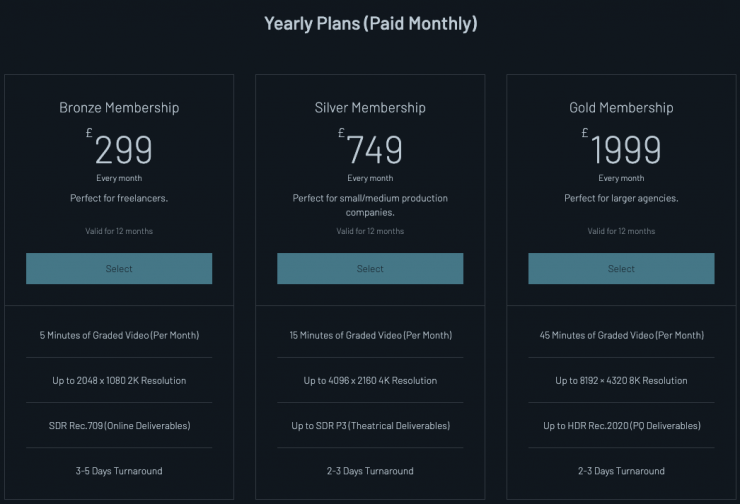Click the SDR Rec.709 Online Deliverables row

point(119,425)
